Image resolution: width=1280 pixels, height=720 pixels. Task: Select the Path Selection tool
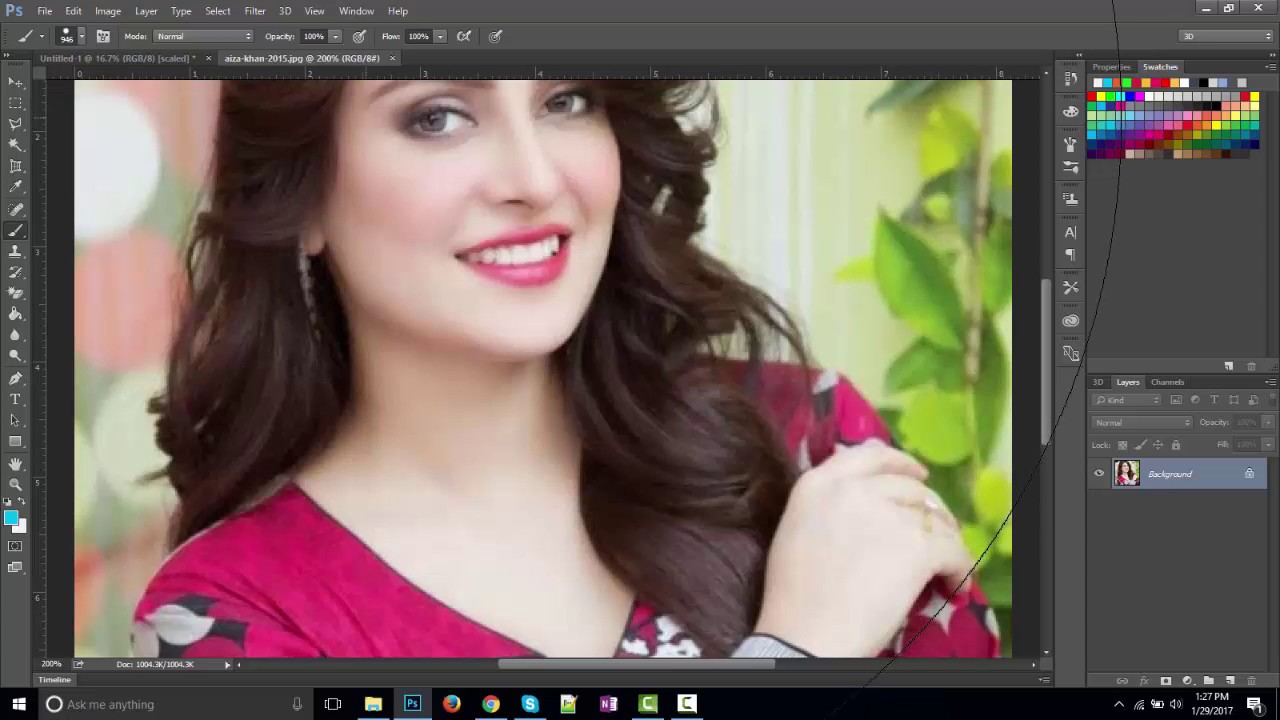(x=15, y=421)
